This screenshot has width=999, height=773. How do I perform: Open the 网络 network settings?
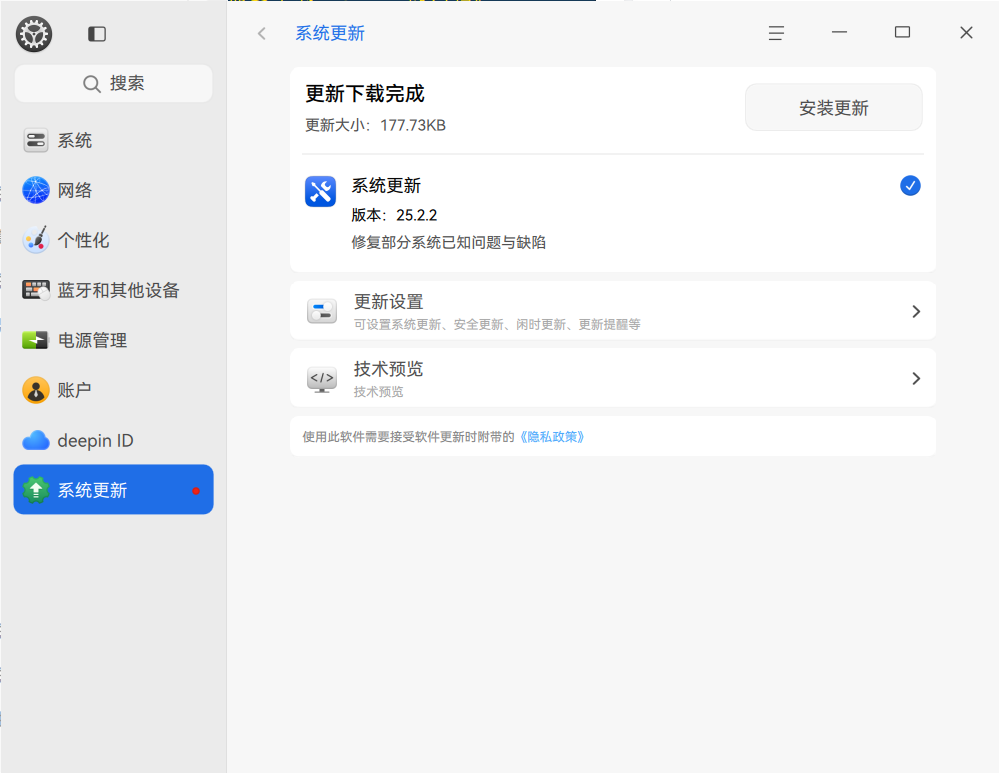[x=113, y=190]
